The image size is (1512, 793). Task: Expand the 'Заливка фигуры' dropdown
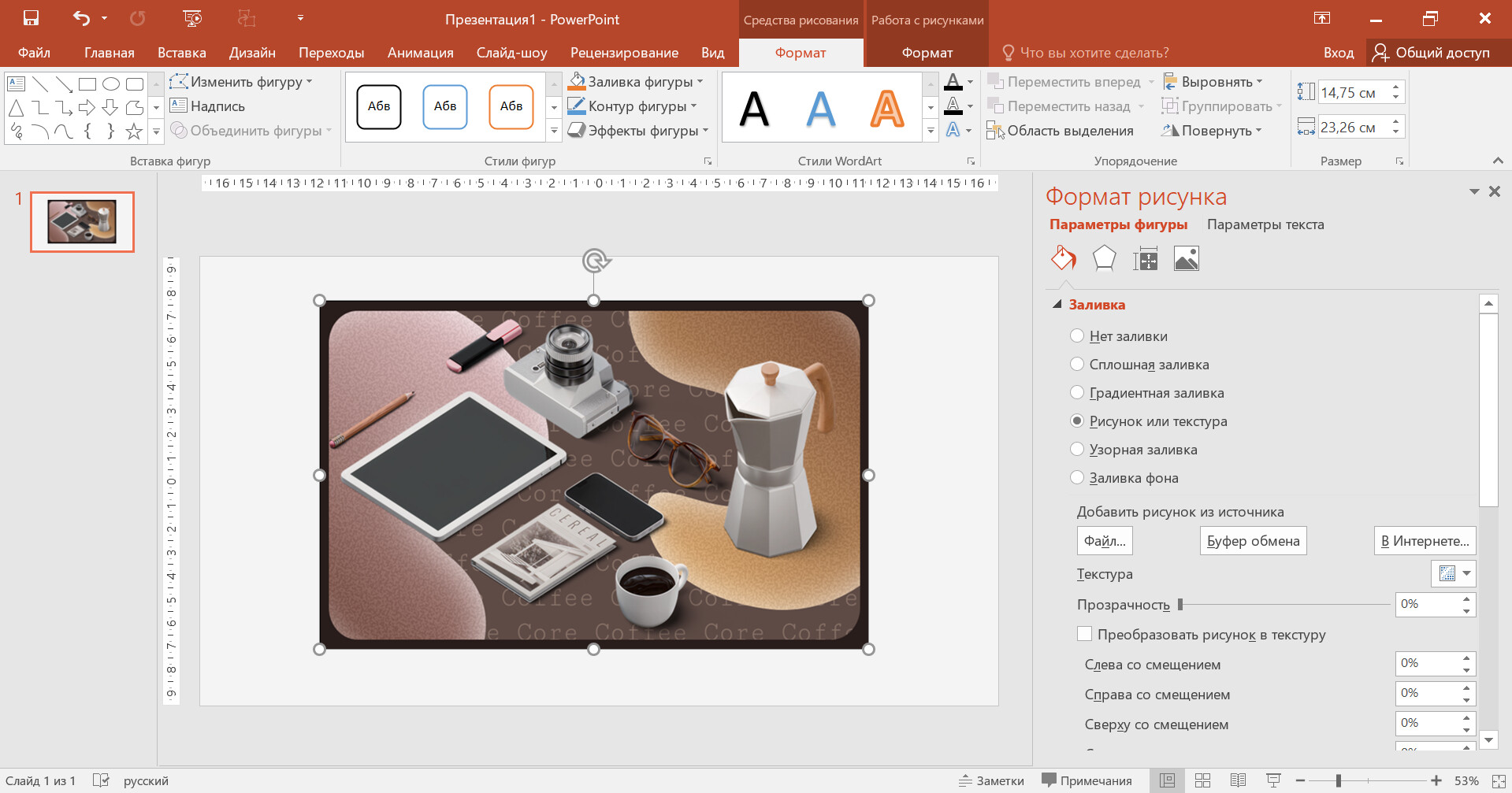(700, 82)
